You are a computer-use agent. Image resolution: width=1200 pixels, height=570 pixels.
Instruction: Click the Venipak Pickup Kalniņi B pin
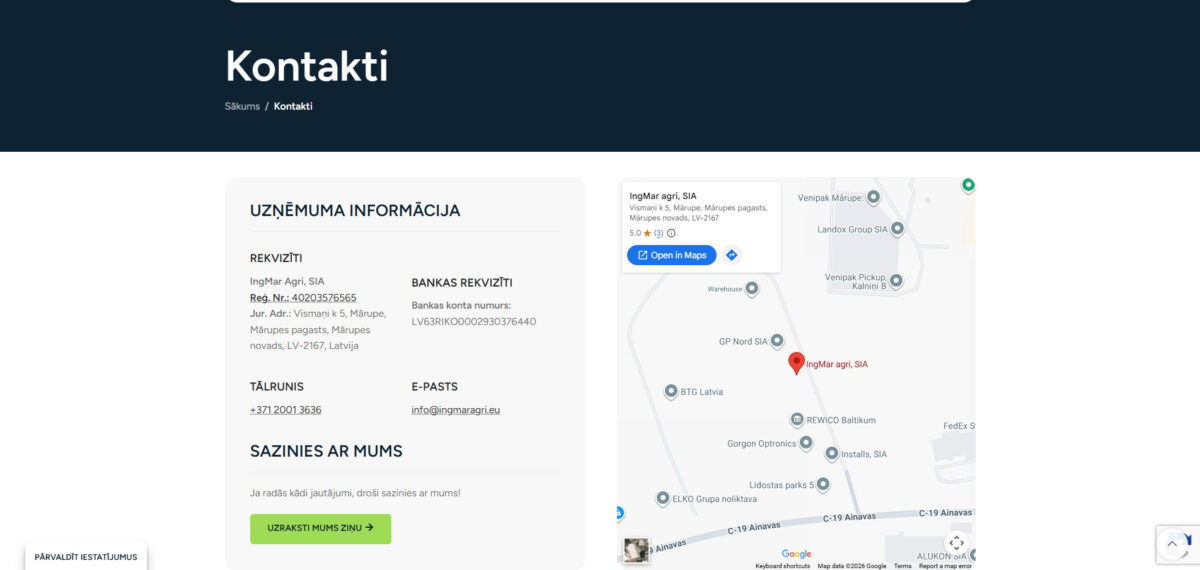click(896, 281)
